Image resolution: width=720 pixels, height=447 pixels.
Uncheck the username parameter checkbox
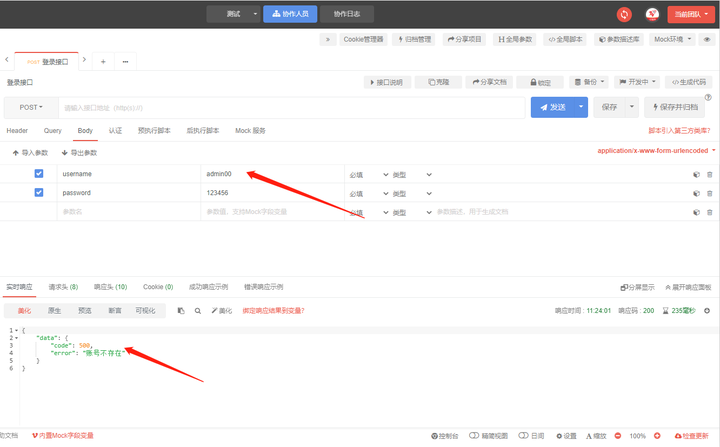(39, 174)
